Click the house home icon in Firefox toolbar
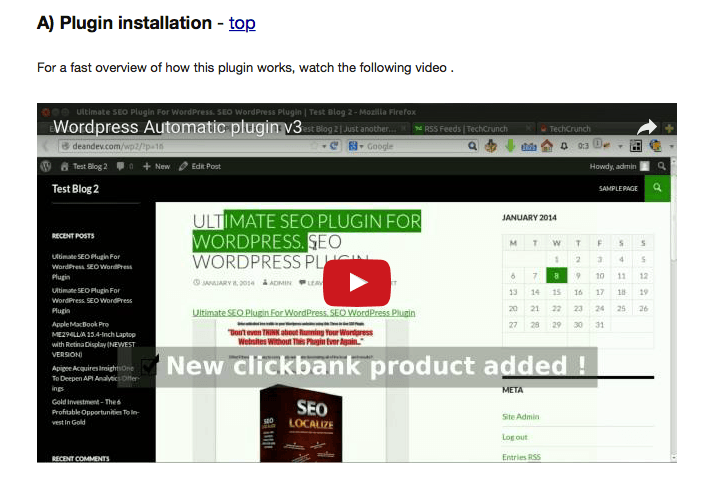Image resolution: width=702 pixels, height=479 pixels. 547,145
